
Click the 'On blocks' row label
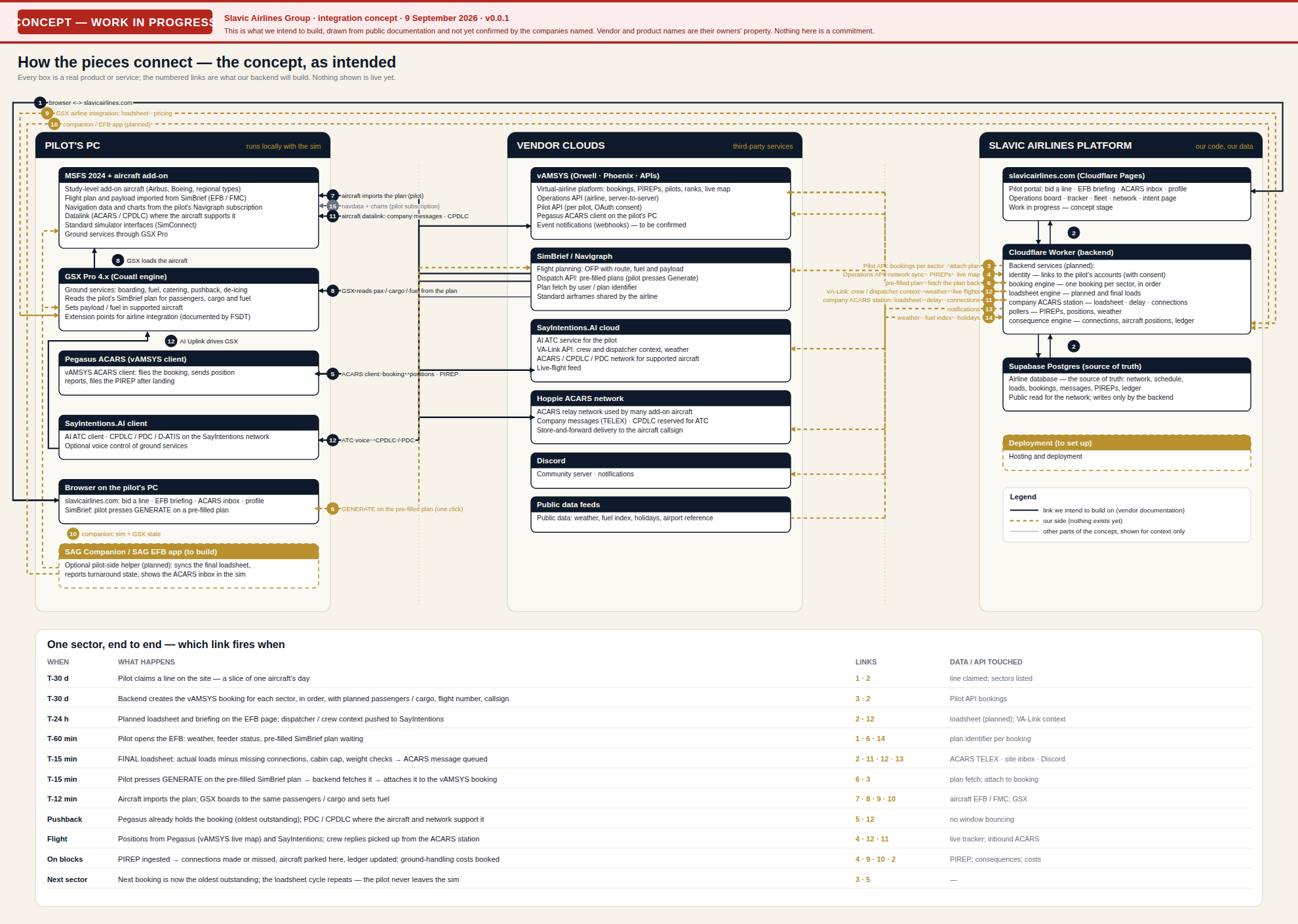click(65, 859)
